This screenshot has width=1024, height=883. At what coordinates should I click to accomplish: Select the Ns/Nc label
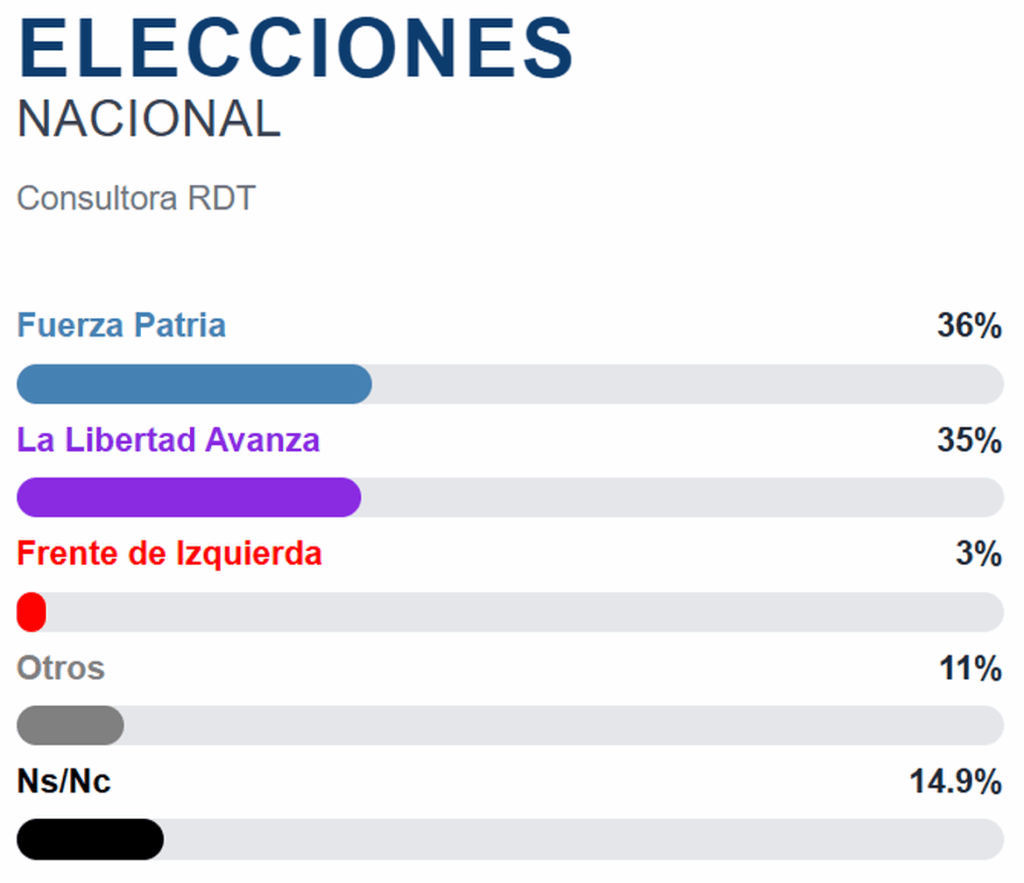point(64,781)
